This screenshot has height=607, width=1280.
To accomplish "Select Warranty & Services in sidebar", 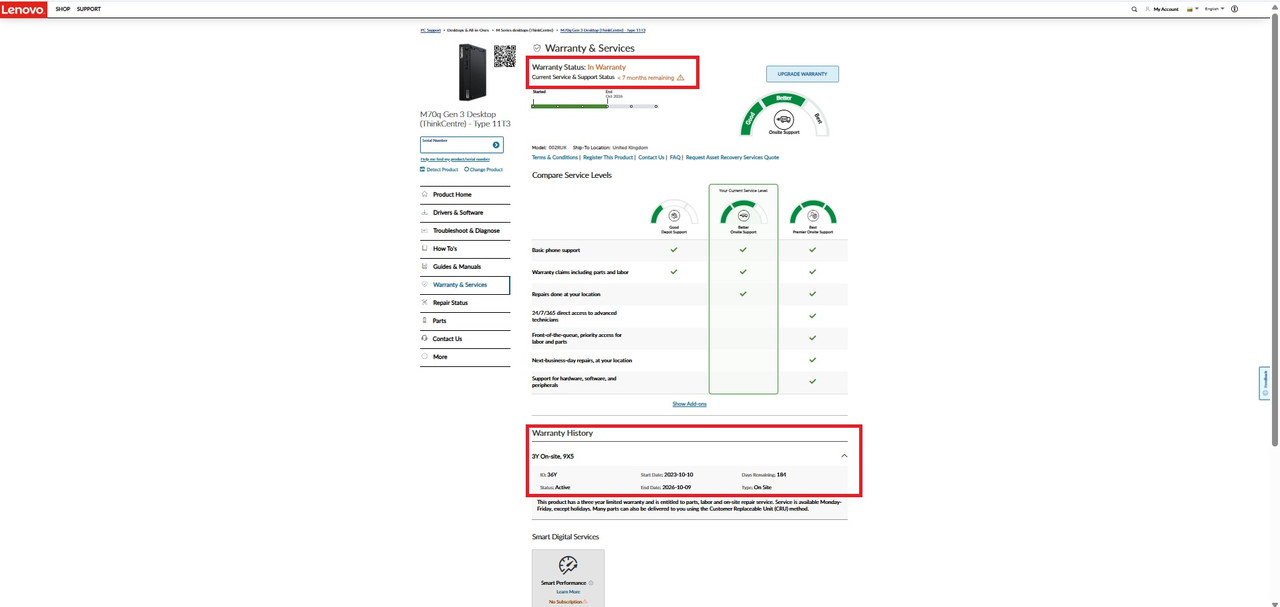I will 465,285.
